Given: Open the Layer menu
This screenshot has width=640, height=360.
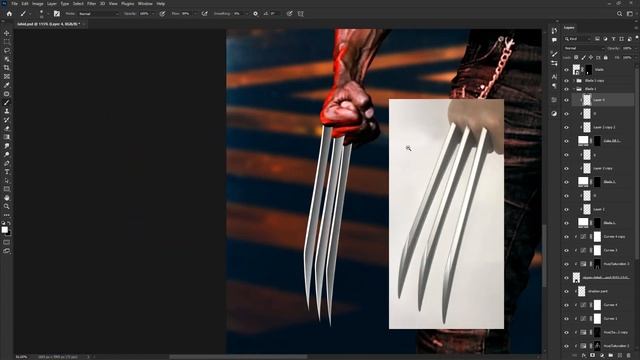Looking at the screenshot, I should pos(52,4).
